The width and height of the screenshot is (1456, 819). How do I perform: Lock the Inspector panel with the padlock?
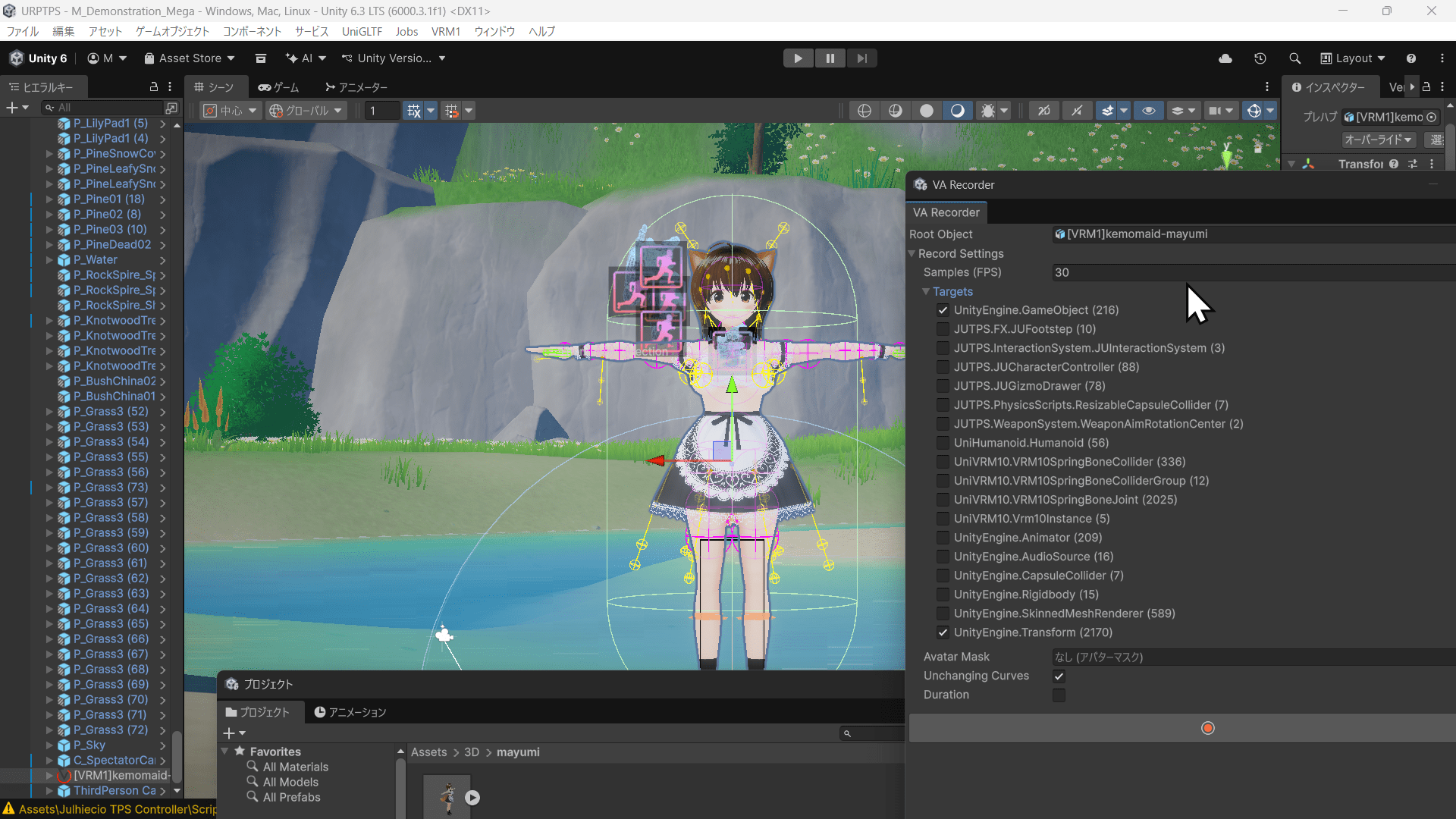[1426, 86]
